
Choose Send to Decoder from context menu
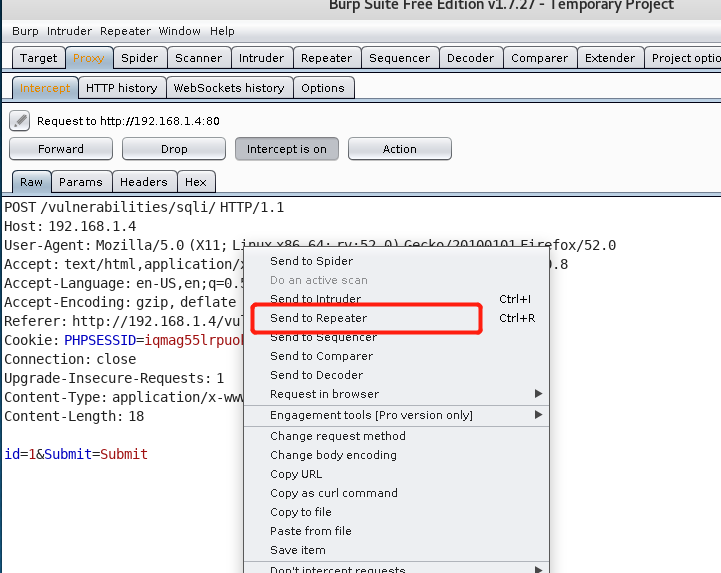click(396, 375)
